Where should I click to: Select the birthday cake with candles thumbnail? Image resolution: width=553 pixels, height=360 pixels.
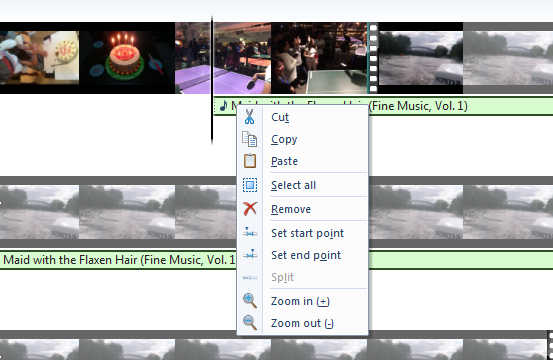pos(127,58)
